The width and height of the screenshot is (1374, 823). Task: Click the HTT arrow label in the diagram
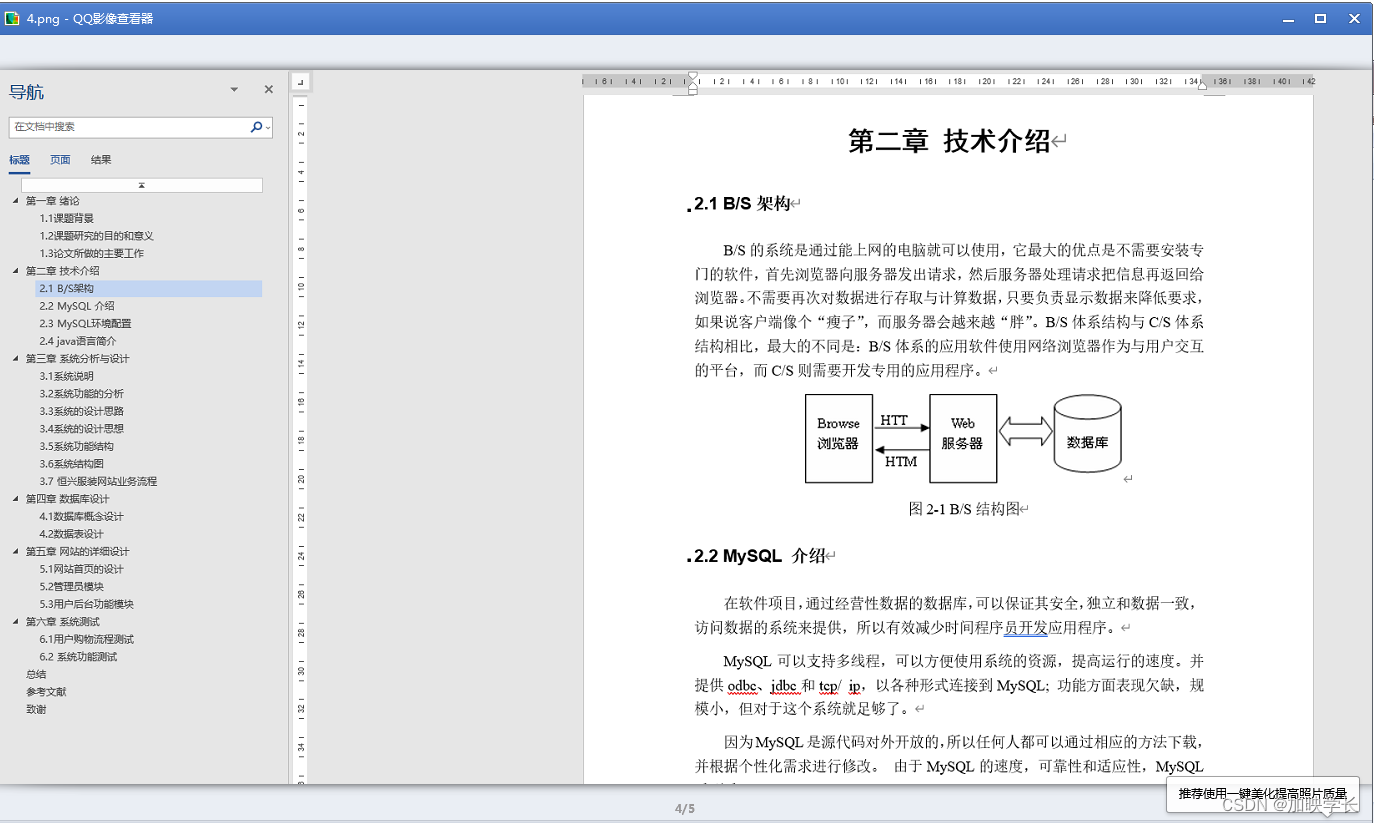(x=894, y=420)
